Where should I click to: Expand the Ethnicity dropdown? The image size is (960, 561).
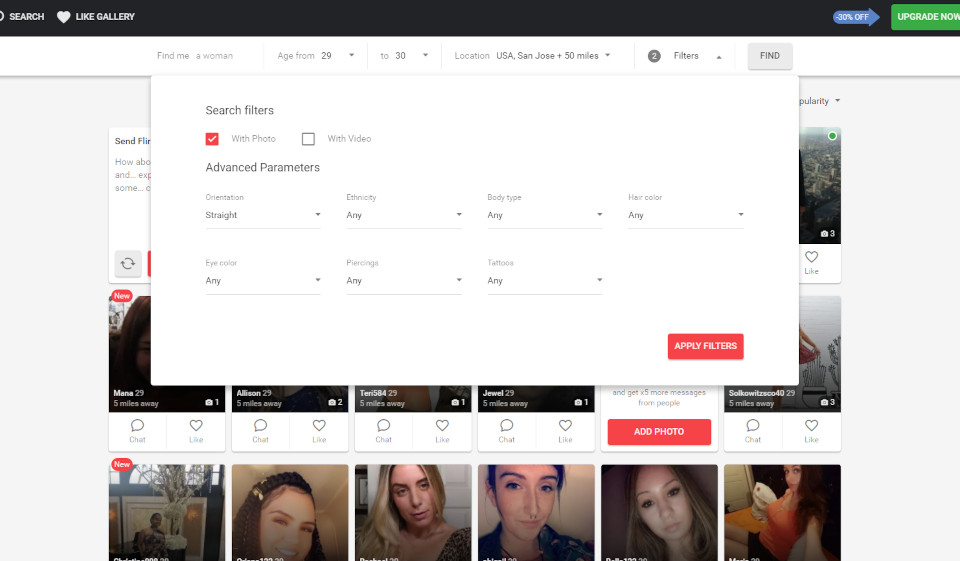404,215
